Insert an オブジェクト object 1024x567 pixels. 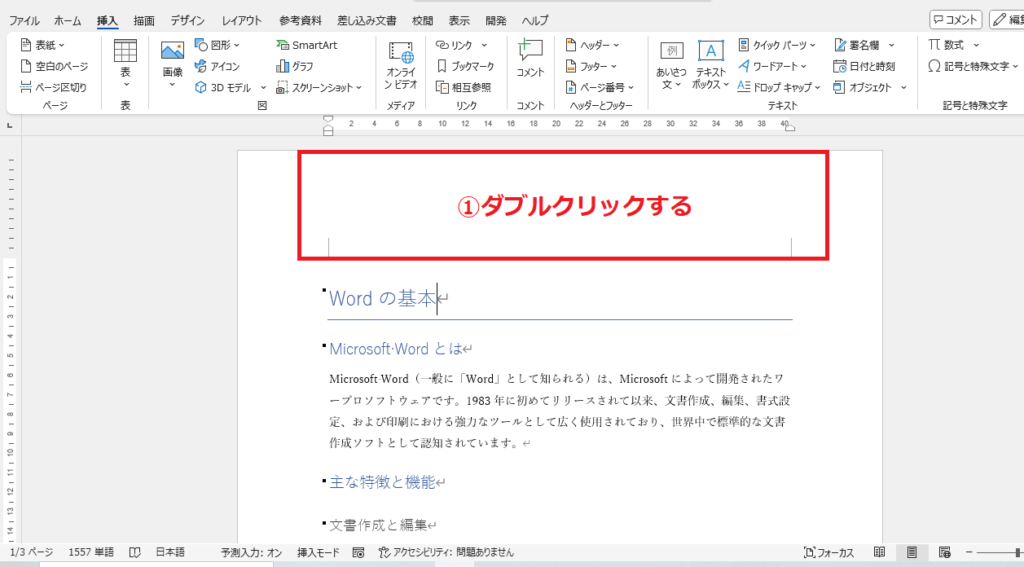863,87
